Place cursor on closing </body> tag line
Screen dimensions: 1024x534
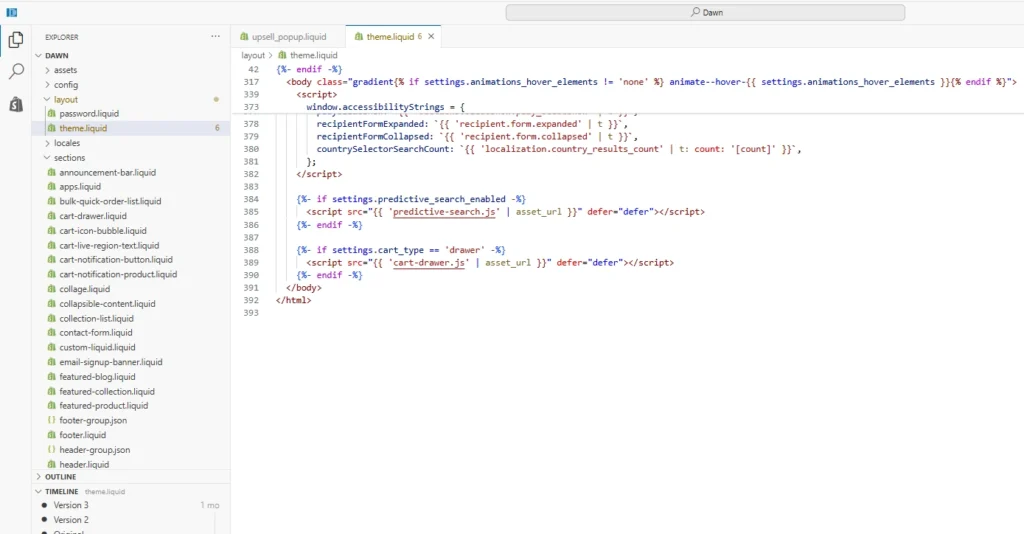tap(304, 288)
